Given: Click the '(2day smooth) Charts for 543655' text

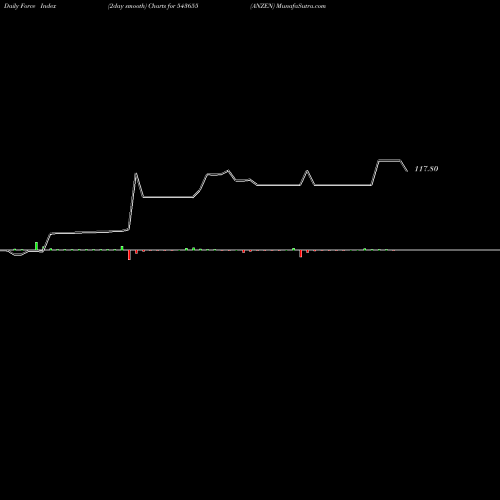Looking at the screenshot, I should tap(153, 6).
